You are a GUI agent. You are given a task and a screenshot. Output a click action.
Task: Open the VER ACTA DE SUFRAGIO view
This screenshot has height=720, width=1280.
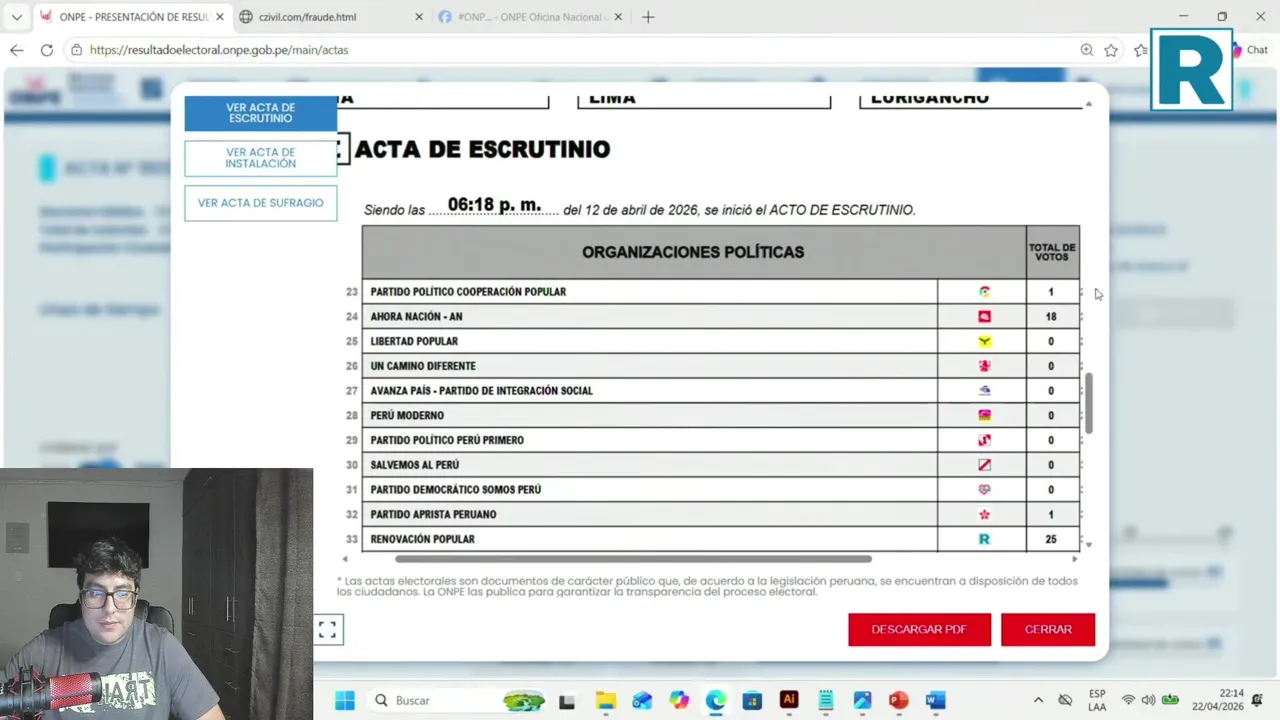tap(260, 203)
